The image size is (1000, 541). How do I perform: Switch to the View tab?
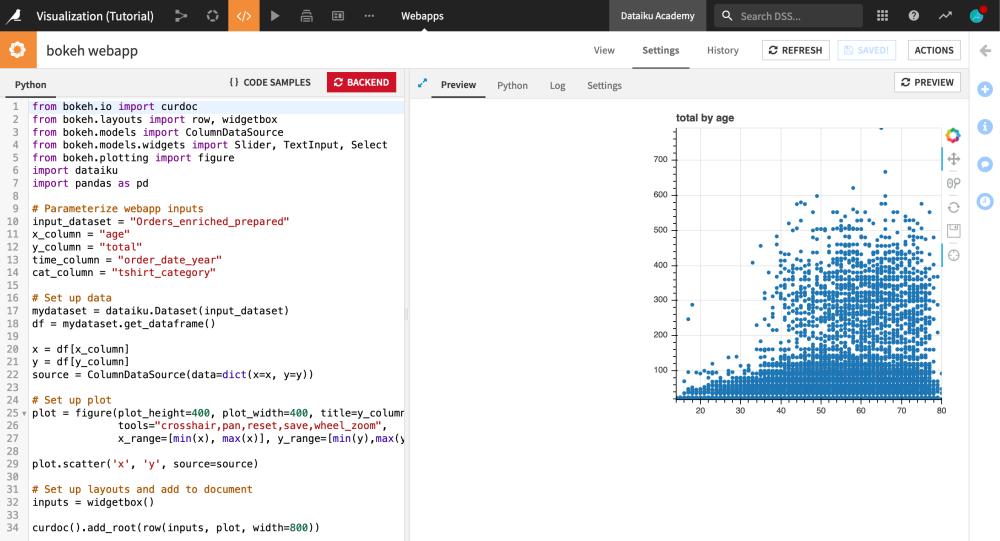pyautogui.click(x=604, y=50)
